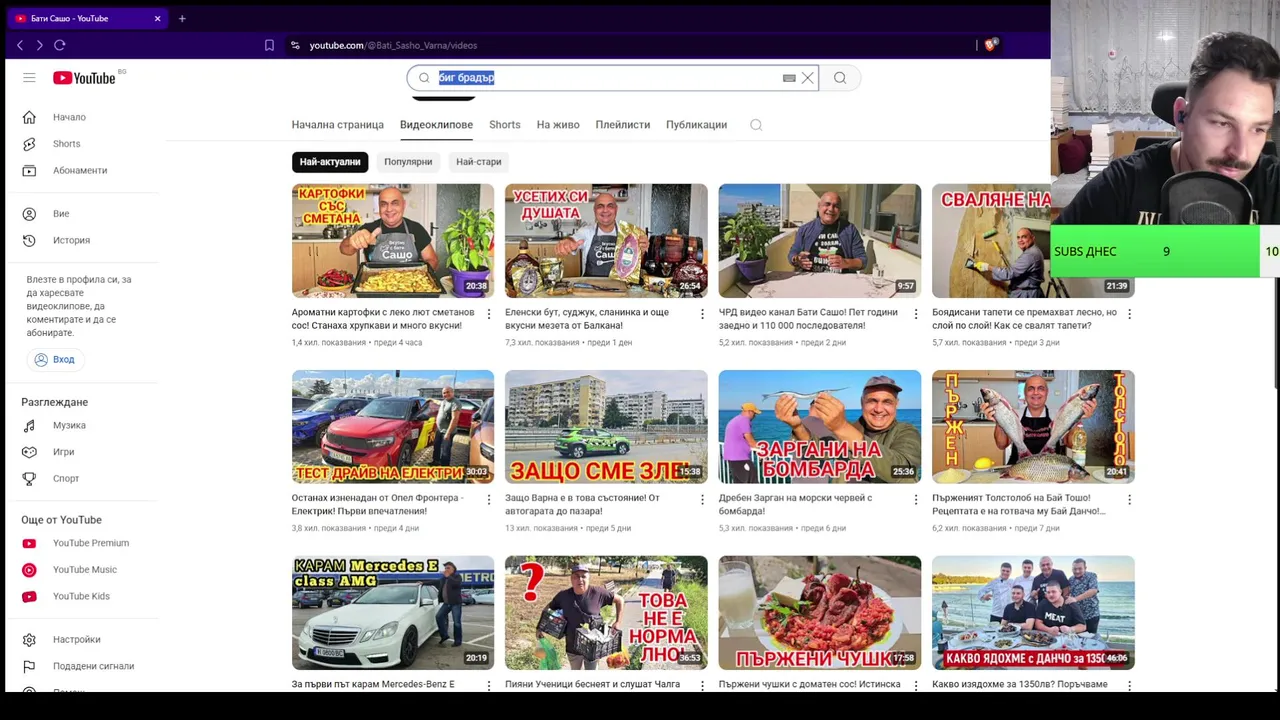
Task: Open options menu for Опел Фронтера video
Action: click(x=489, y=499)
